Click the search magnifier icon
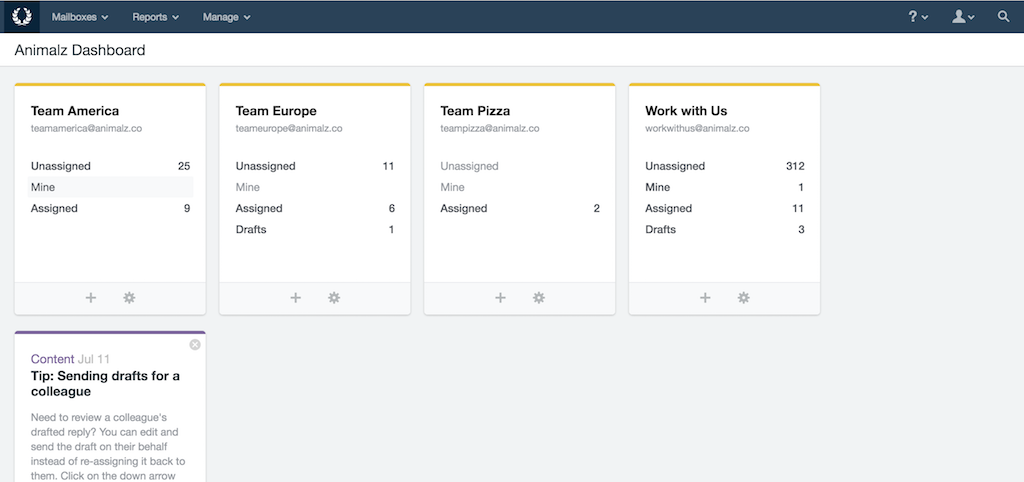Screen dimensions: 1024x482 click(1004, 17)
